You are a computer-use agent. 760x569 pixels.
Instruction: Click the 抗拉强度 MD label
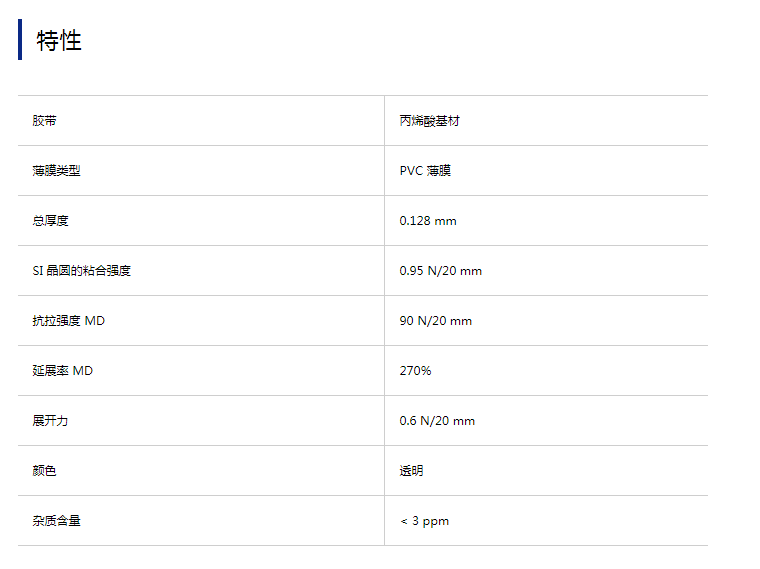click(x=68, y=321)
